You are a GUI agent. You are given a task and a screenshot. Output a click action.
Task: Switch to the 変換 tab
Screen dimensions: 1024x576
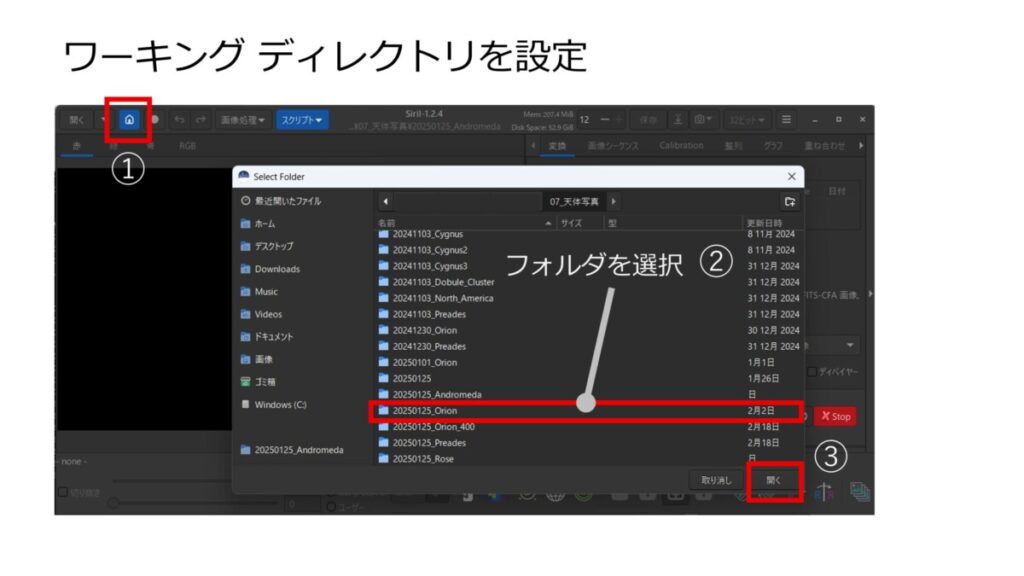[557, 146]
